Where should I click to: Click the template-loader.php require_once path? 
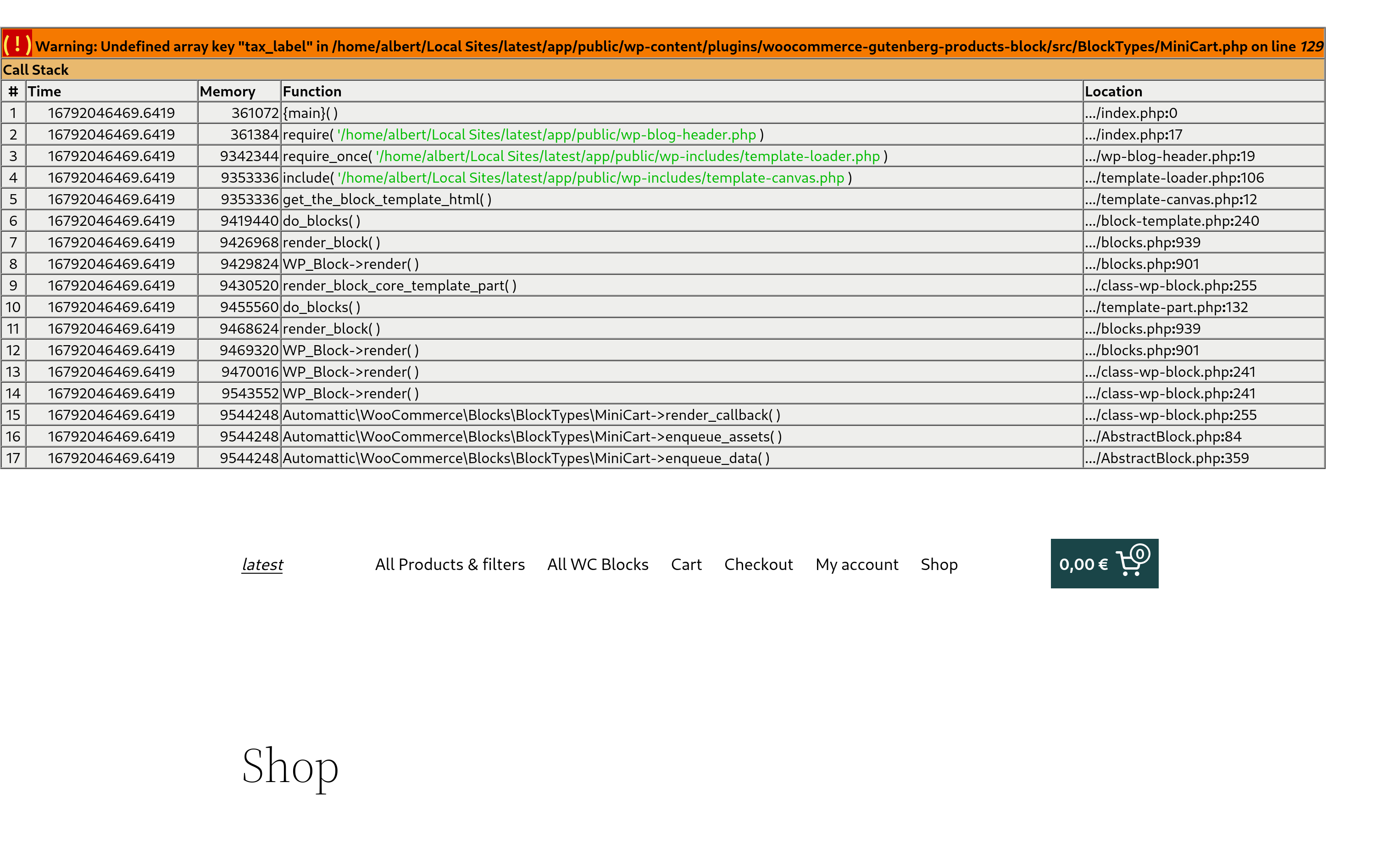(x=628, y=156)
